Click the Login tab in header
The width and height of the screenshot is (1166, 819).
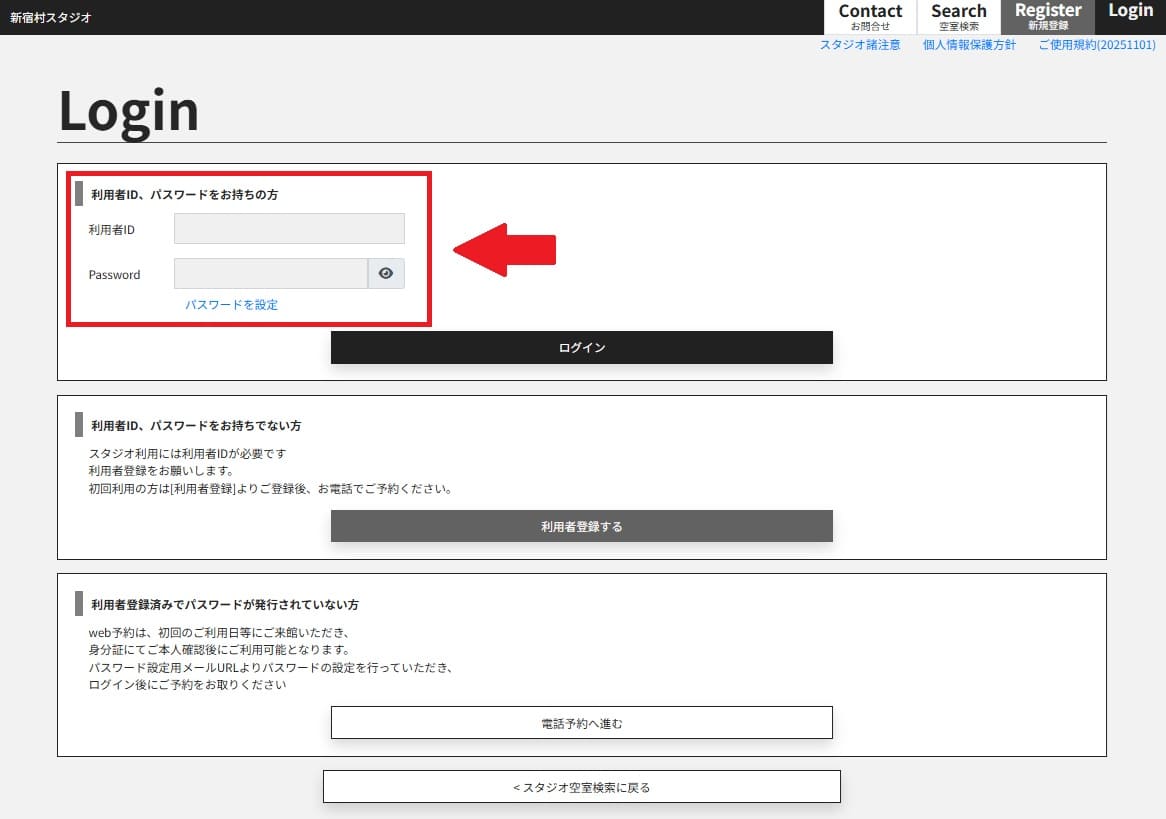1130,12
